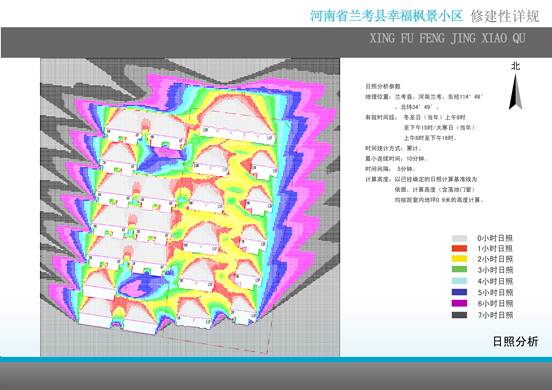The image size is (552, 390).
Task: Select the cyan 4小时日照 legend swatch
Action: [459, 281]
